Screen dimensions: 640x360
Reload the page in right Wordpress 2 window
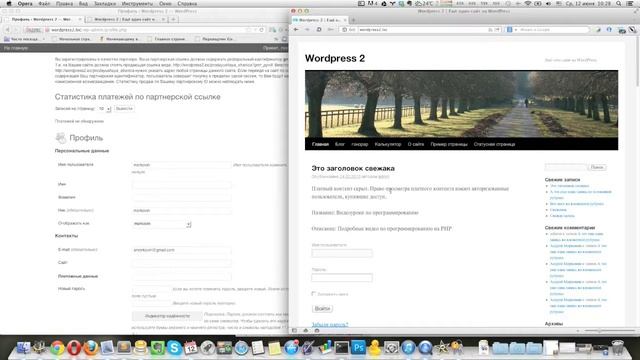tap(319, 30)
